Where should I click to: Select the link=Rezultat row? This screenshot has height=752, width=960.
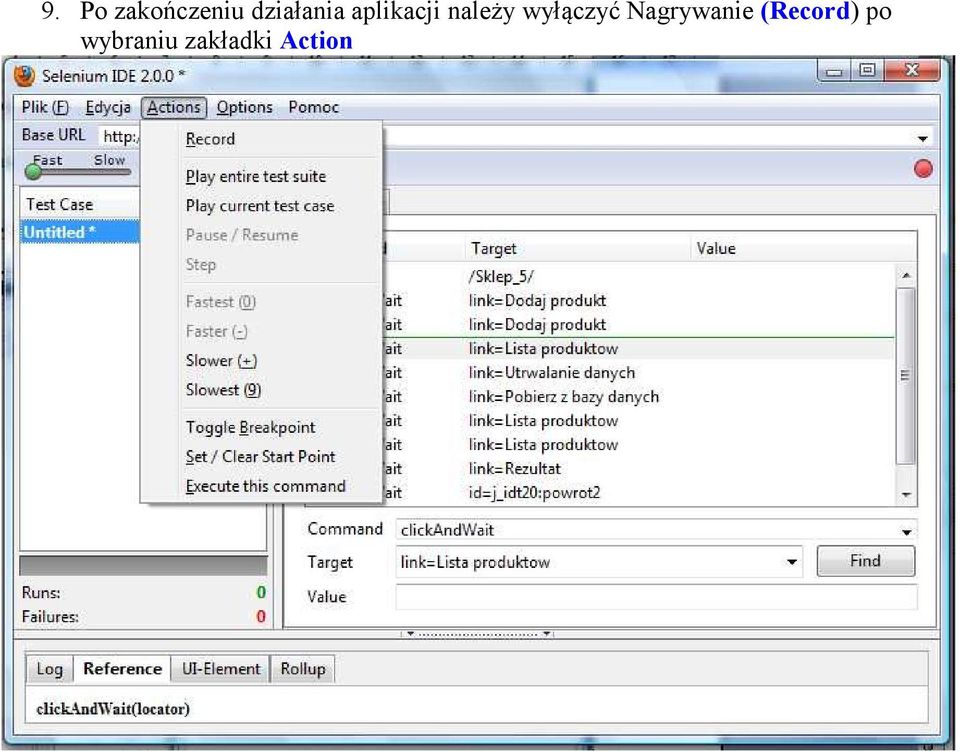(x=637, y=469)
